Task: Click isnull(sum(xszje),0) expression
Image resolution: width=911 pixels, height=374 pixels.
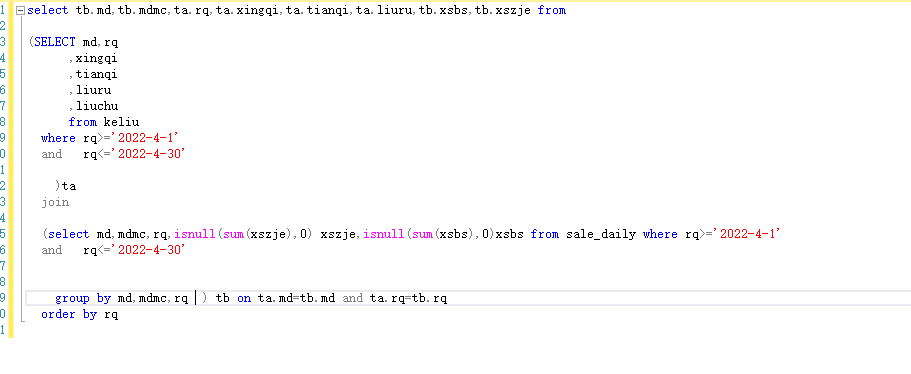Action: coord(243,234)
